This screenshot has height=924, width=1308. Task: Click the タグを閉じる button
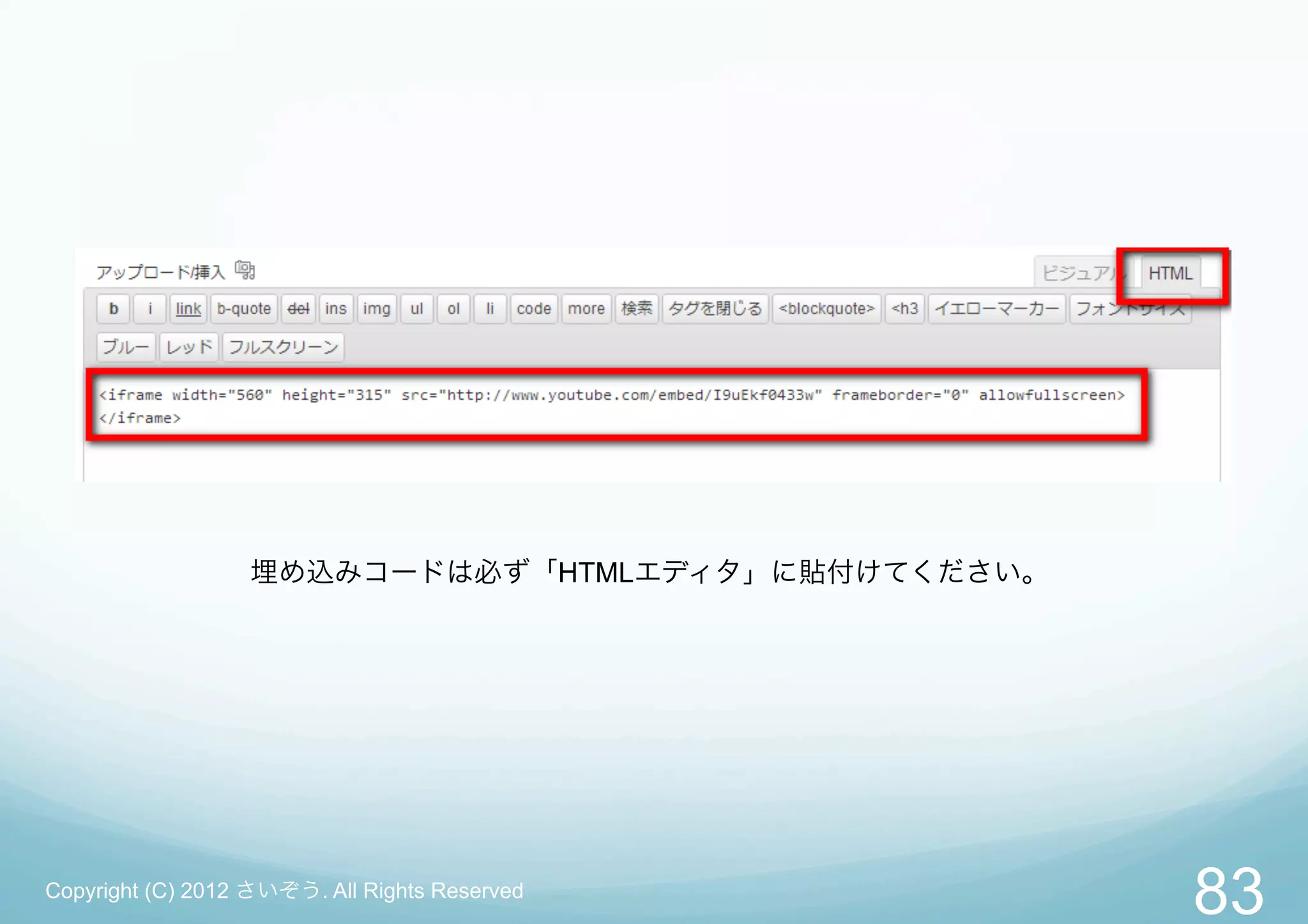pyautogui.click(x=715, y=309)
